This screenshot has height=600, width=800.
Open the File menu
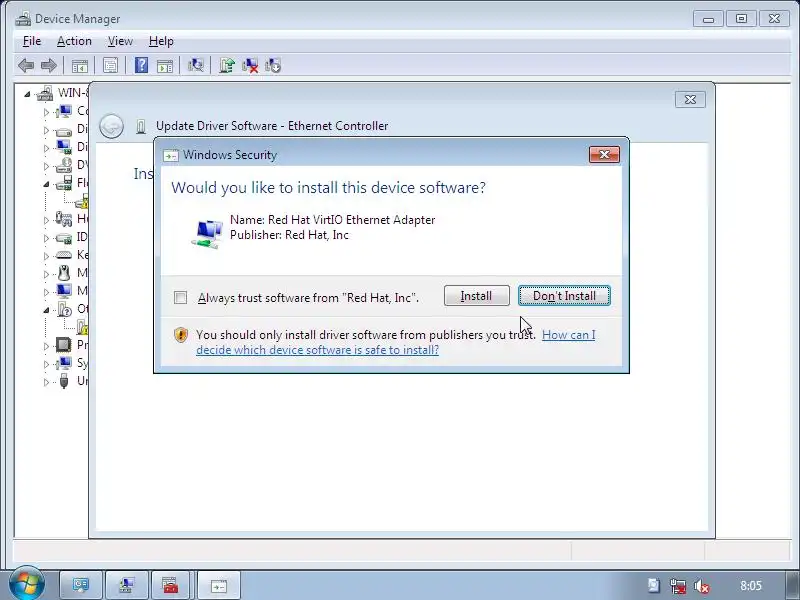point(32,41)
